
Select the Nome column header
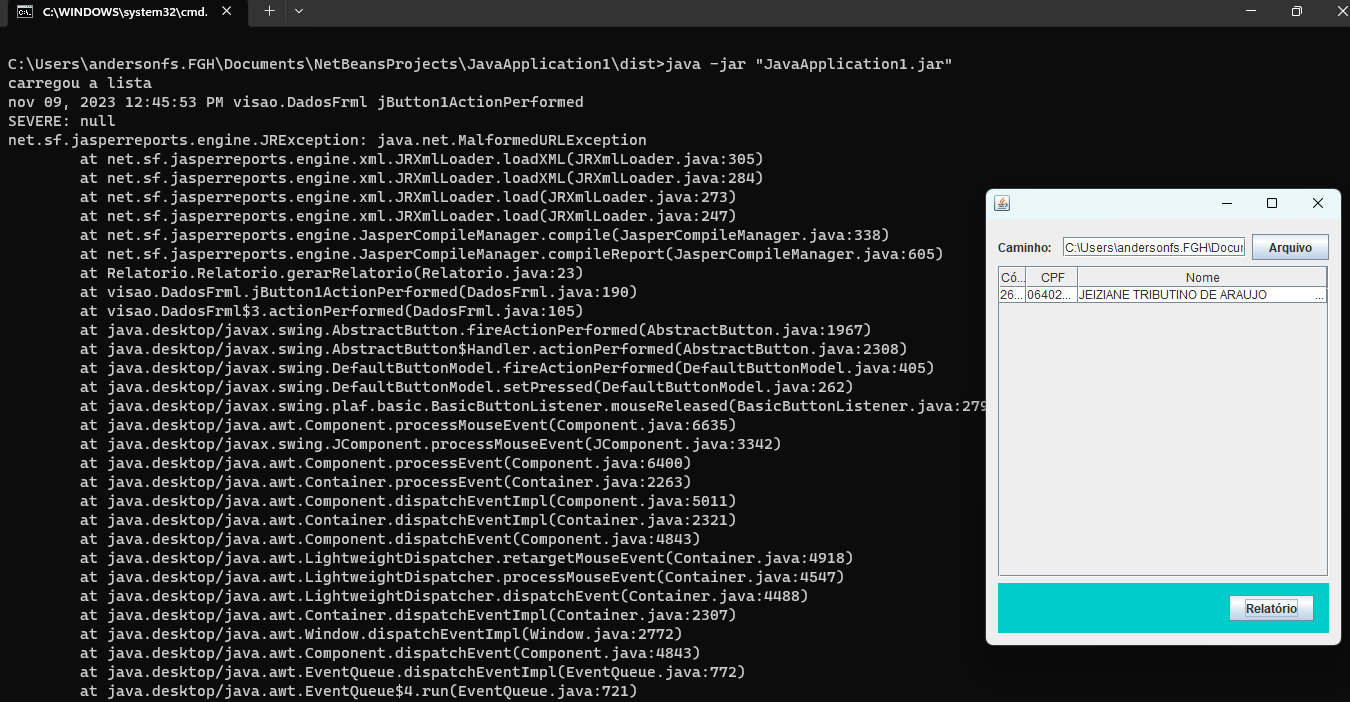point(1202,277)
